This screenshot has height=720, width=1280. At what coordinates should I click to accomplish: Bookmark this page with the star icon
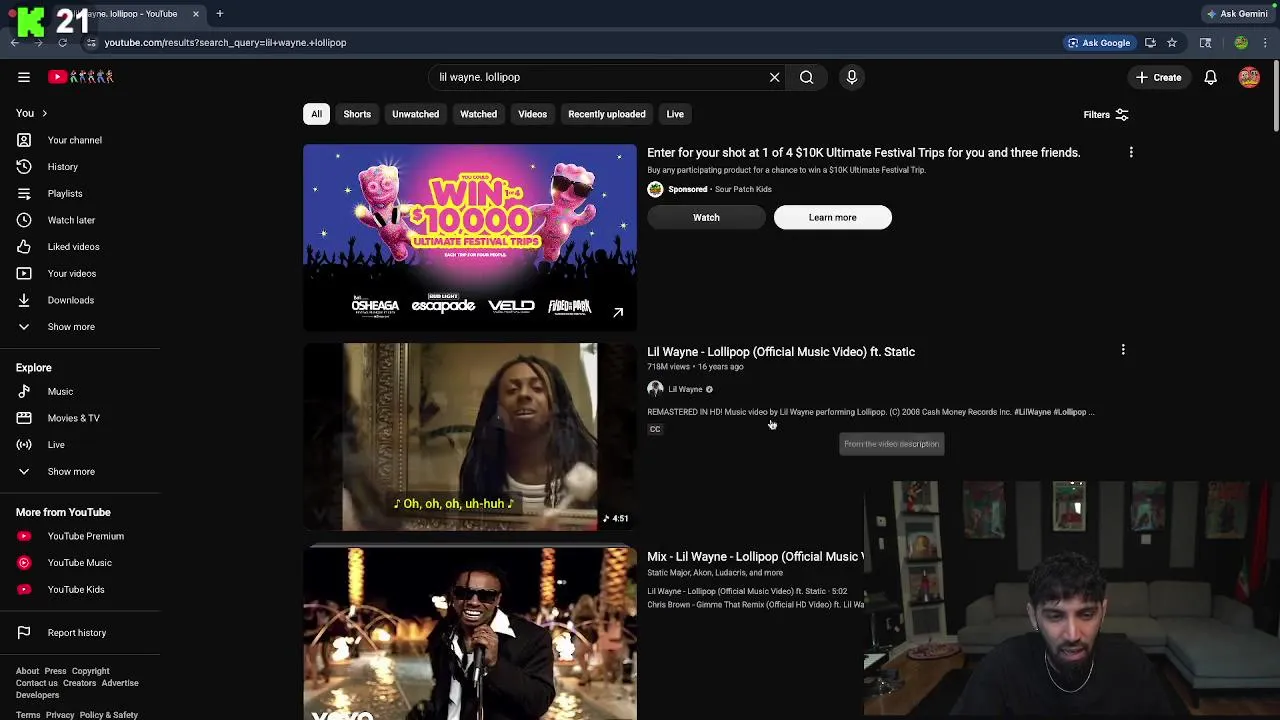1172,43
